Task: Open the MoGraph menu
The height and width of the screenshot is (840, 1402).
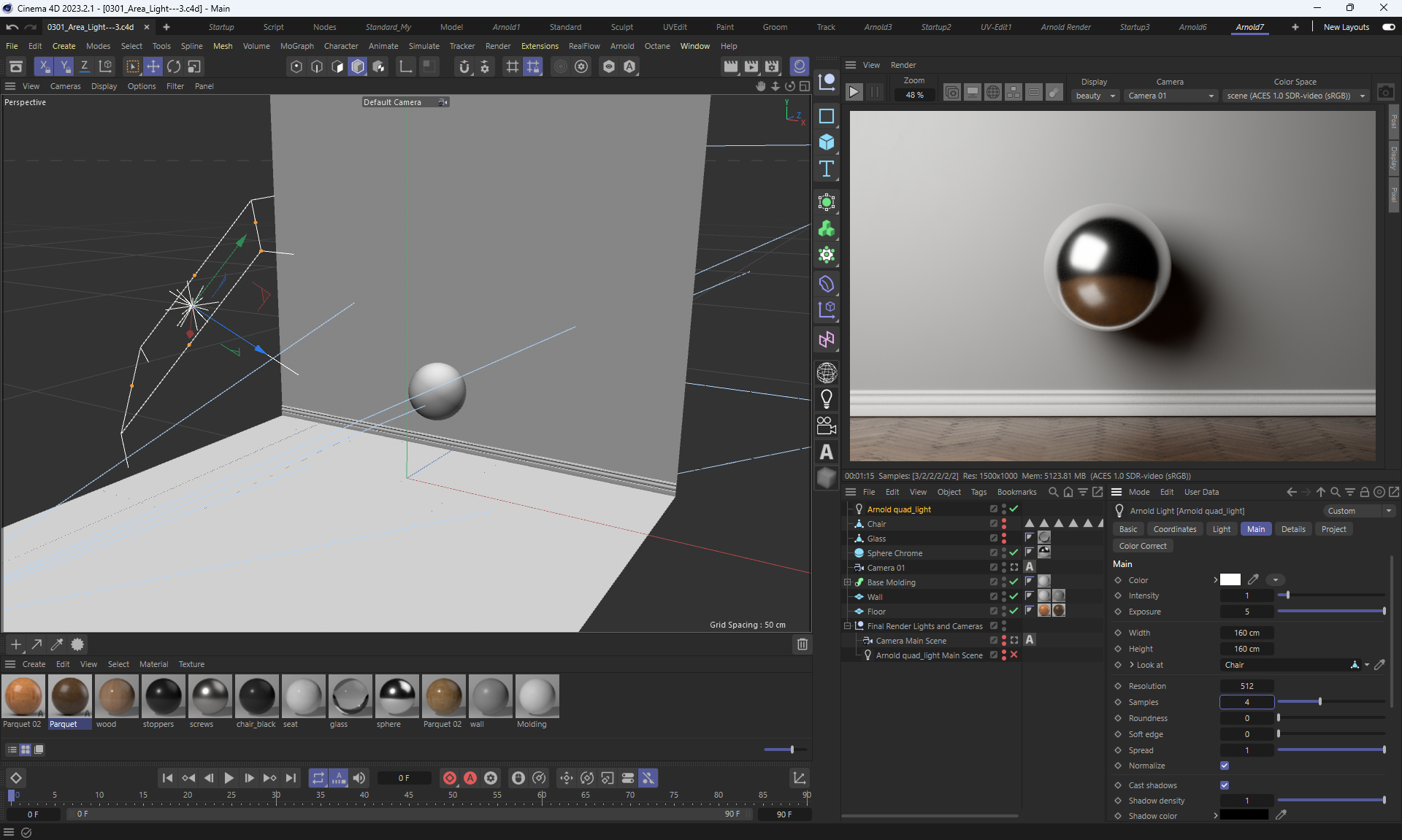Action: (296, 46)
